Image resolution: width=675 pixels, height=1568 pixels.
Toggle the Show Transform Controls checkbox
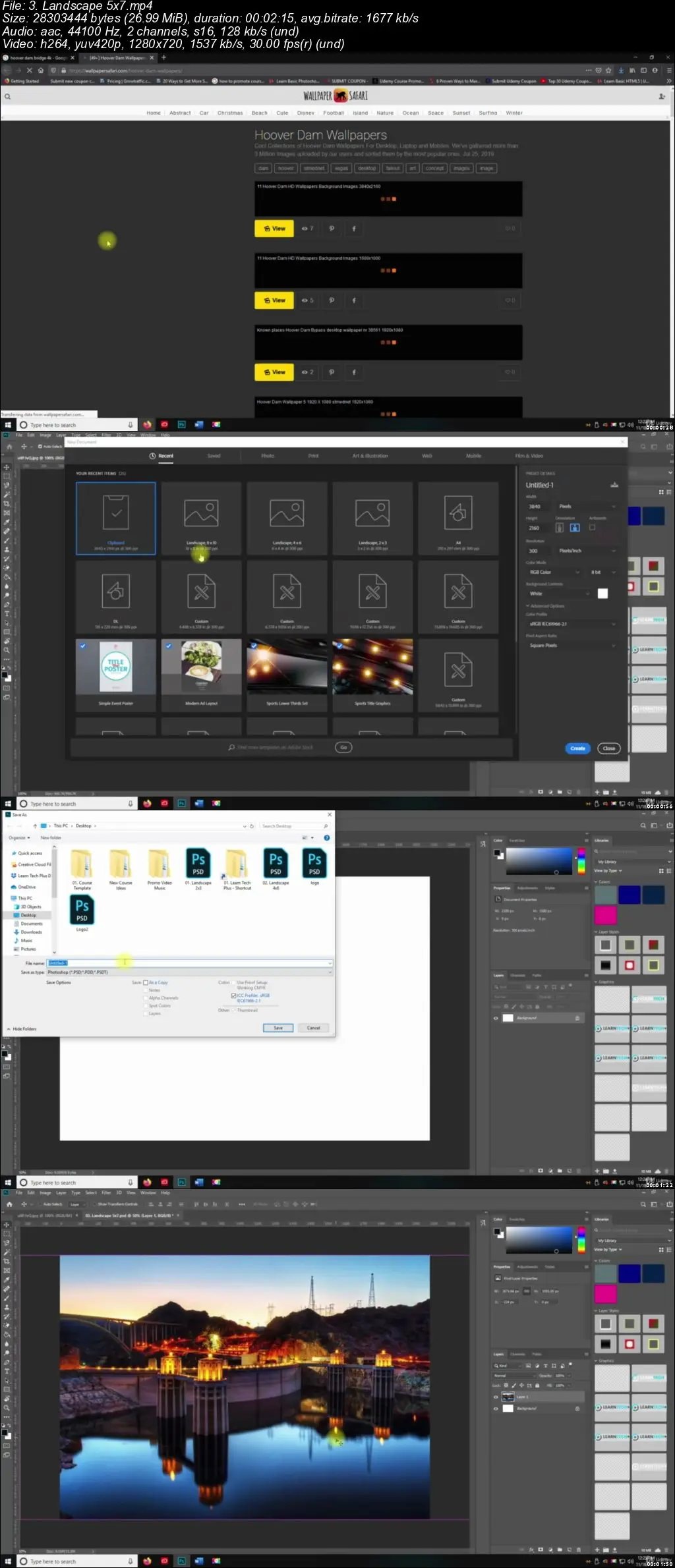pos(95,1204)
